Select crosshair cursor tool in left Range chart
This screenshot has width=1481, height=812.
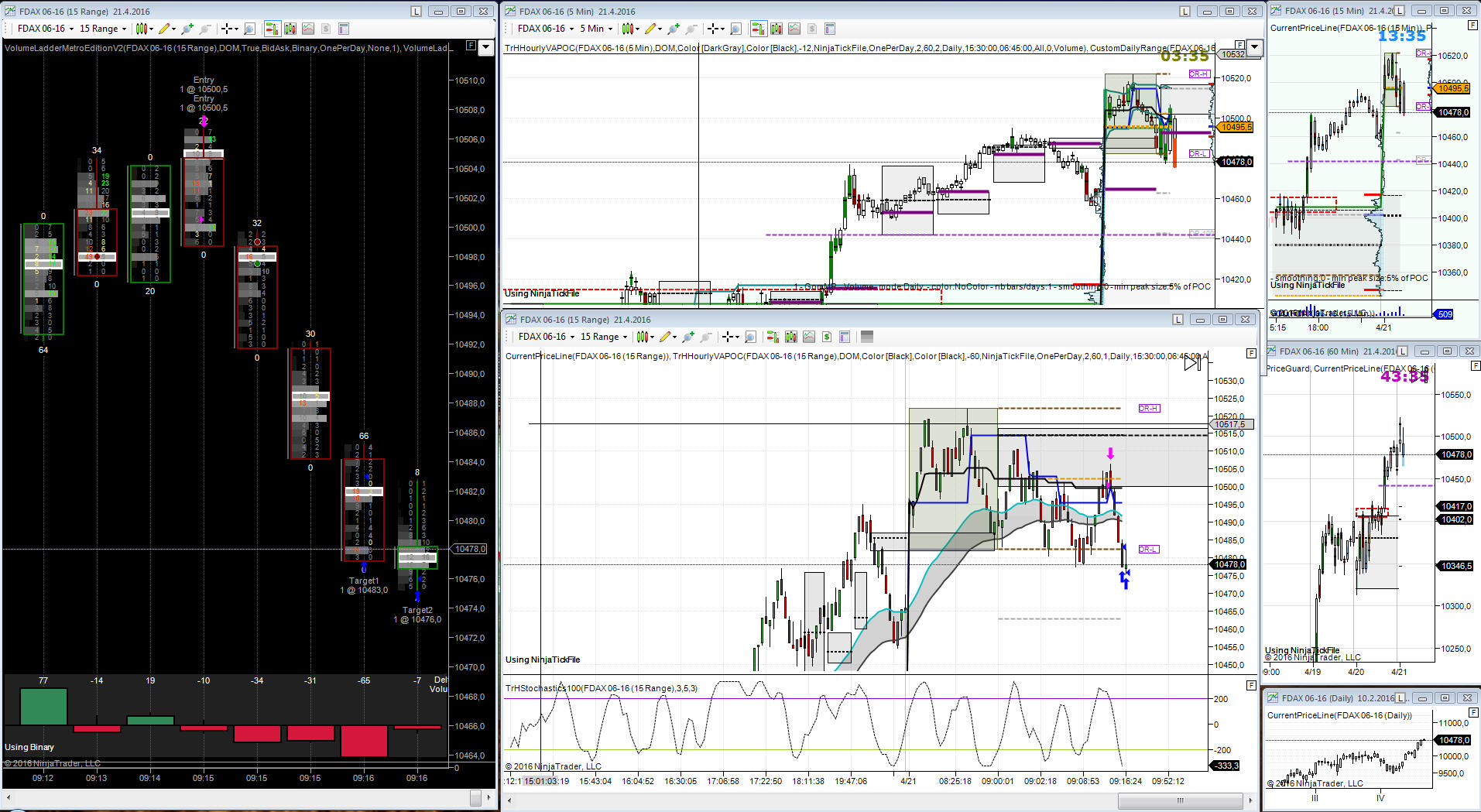click(228, 29)
